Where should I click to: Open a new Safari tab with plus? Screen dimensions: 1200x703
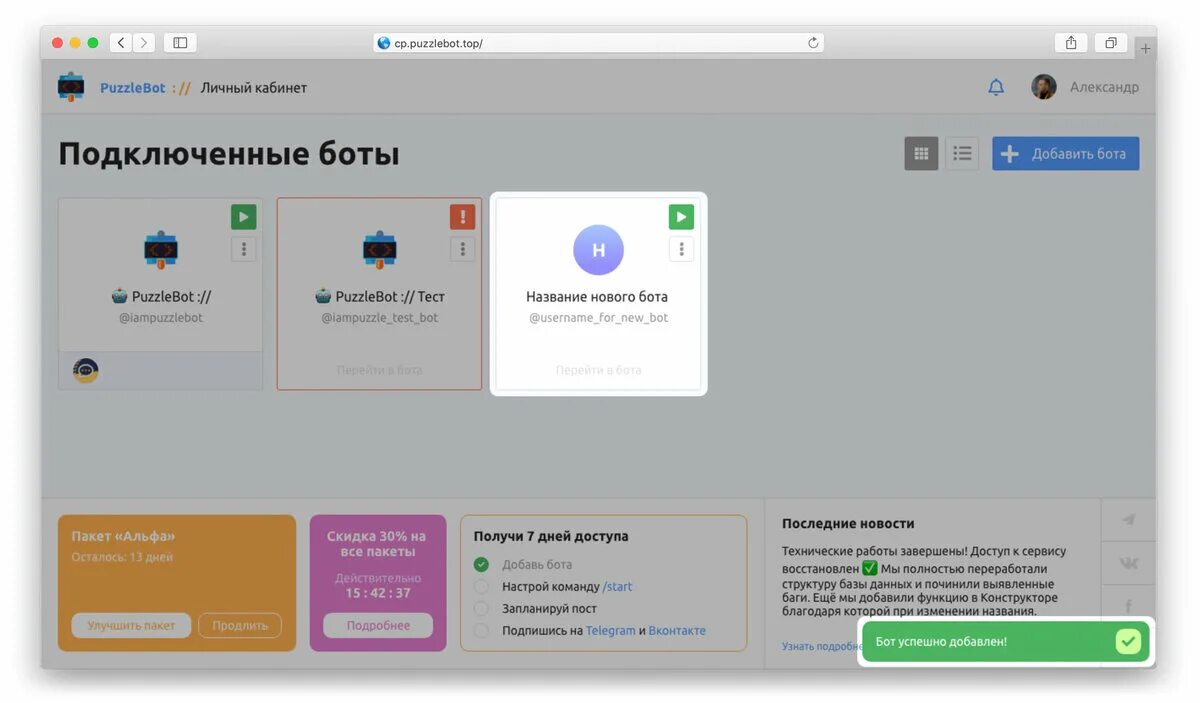[1146, 48]
